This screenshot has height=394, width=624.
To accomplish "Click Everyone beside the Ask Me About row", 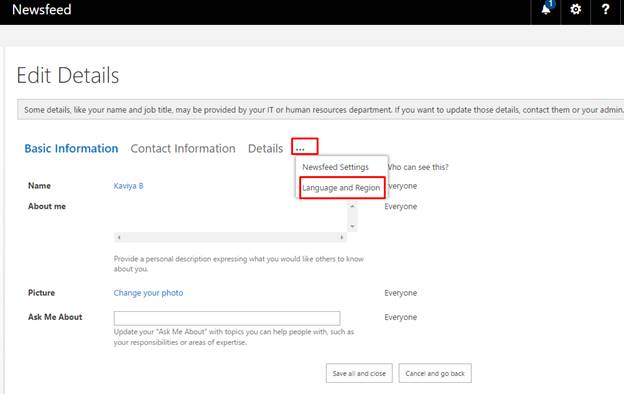I will point(400,317).
